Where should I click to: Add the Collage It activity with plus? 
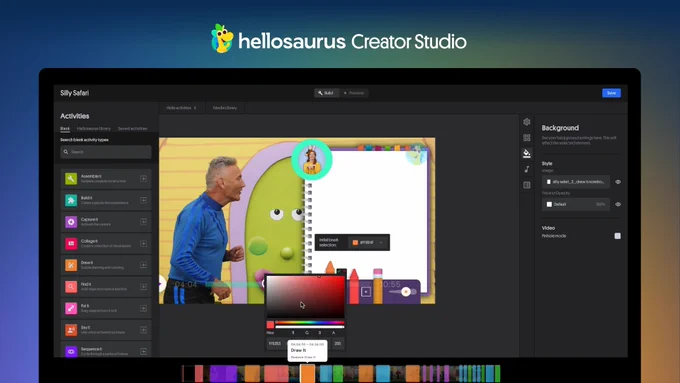[x=144, y=243]
